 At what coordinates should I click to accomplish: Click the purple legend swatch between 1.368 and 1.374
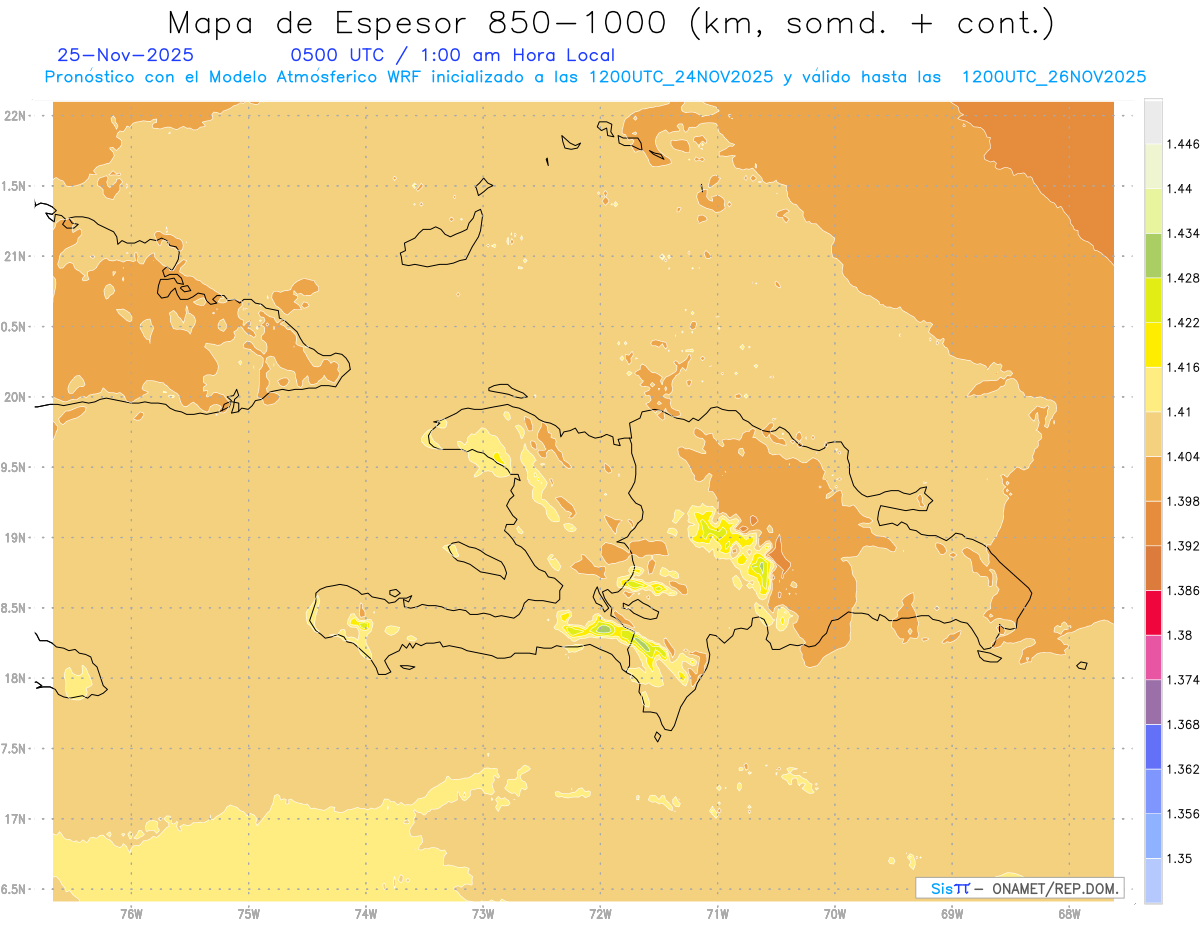pyautogui.click(x=1153, y=702)
